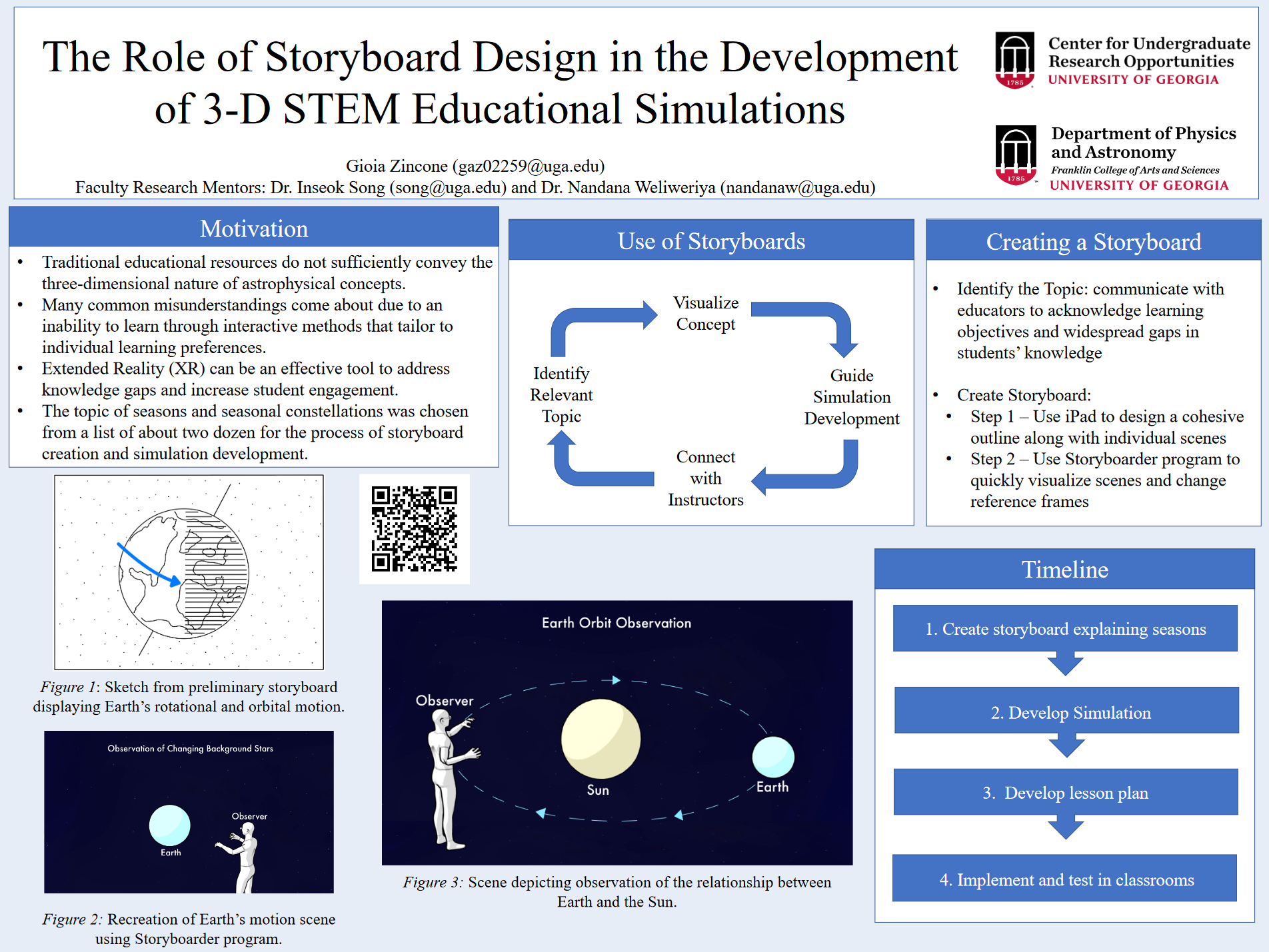
Task: Click the Earth globe in the Changing Background Stars scene
Action: pyautogui.click(x=170, y=825)
